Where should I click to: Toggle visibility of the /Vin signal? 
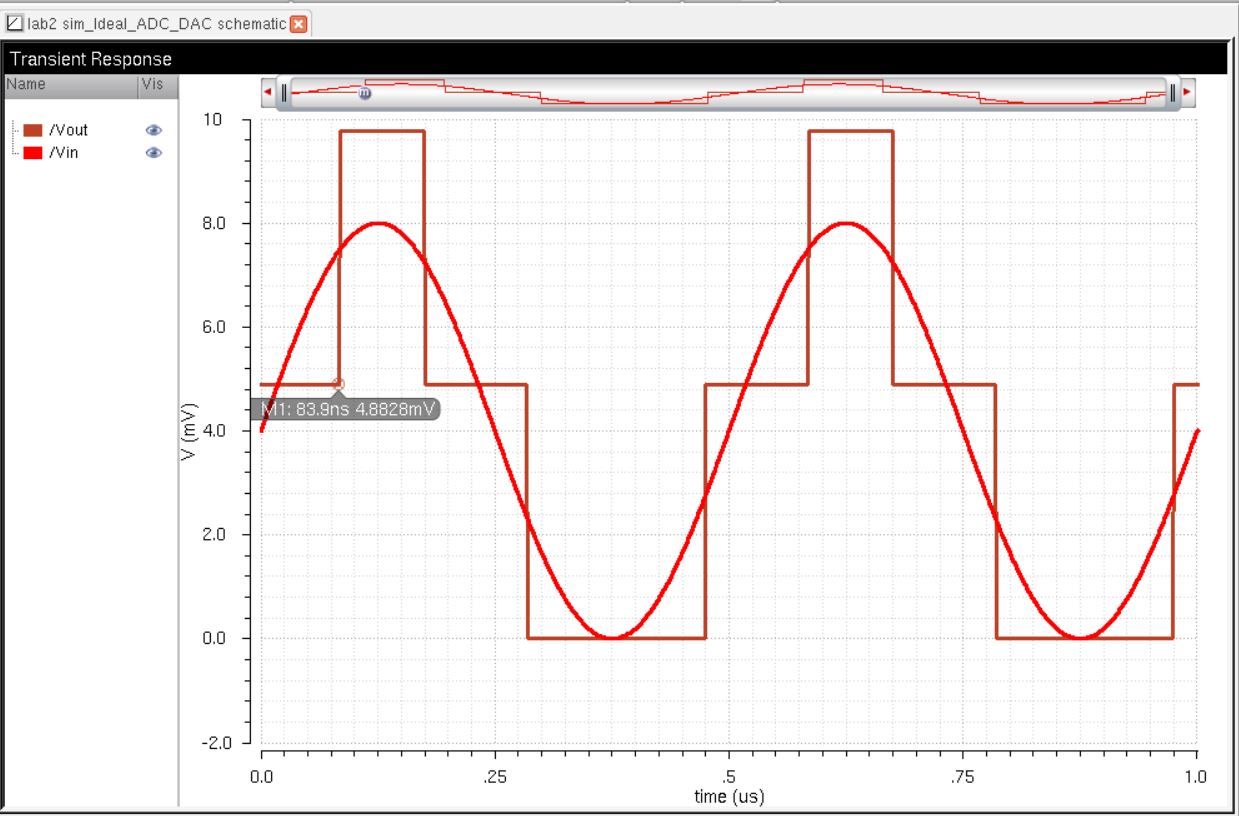click(154, 153)
